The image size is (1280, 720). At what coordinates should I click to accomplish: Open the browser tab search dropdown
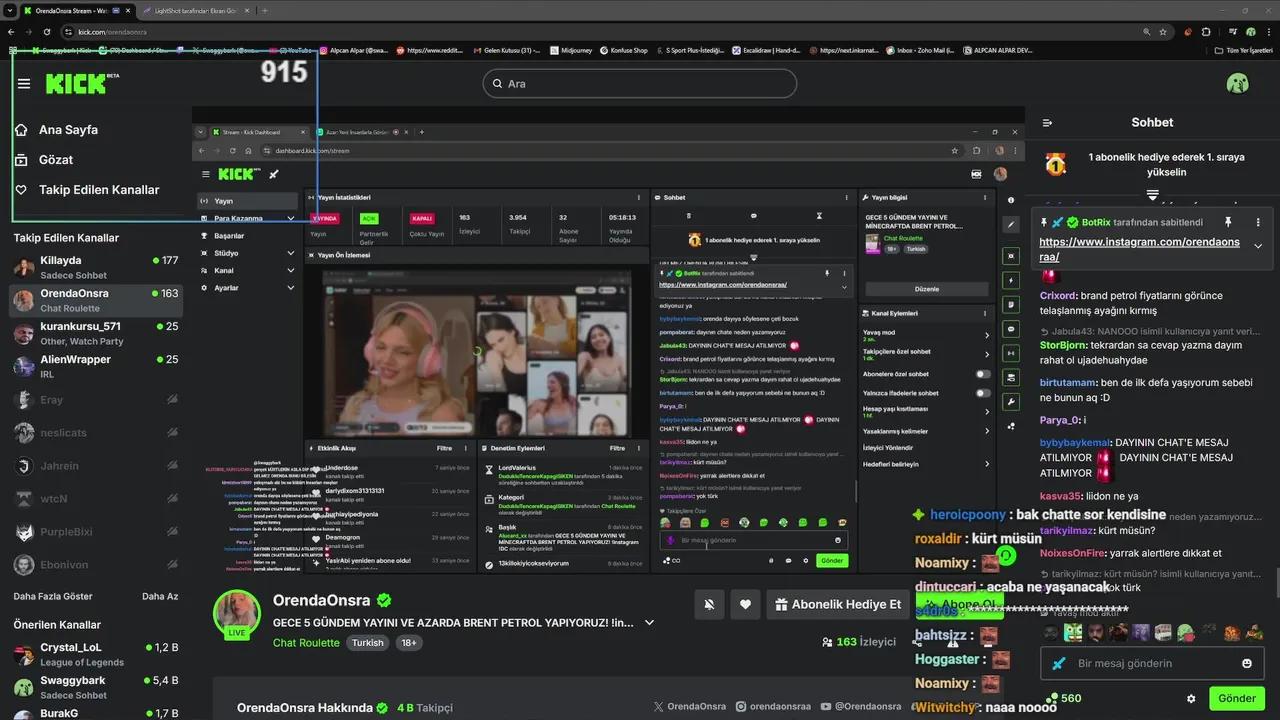11,10
